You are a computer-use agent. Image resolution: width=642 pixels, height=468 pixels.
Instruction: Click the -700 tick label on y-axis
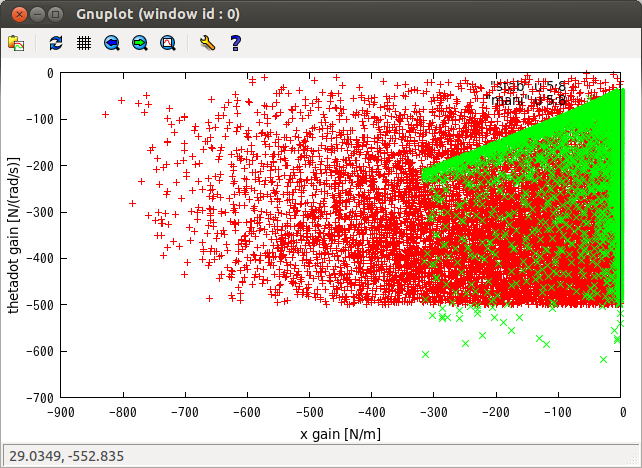point(40,398)
